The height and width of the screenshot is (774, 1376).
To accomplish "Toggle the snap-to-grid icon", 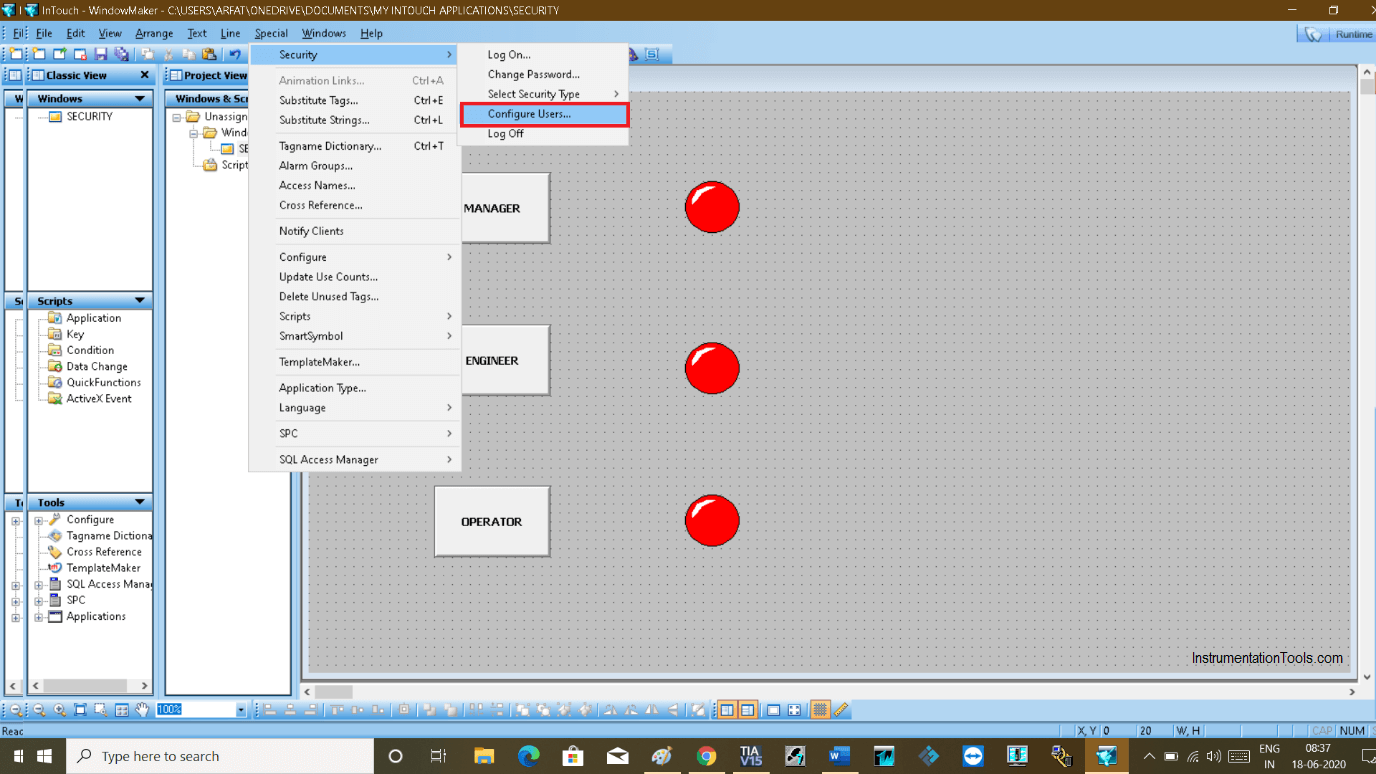I will [x=820, y=710].
